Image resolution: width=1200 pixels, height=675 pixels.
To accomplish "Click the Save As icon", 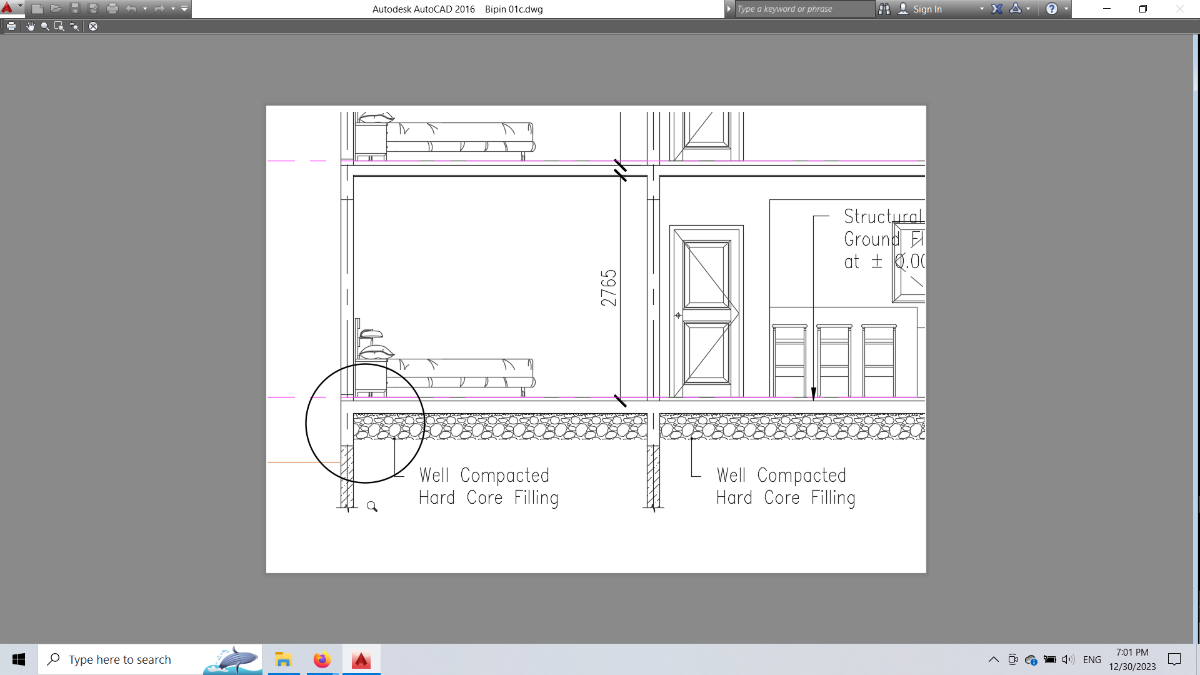I will coord(93,9).
